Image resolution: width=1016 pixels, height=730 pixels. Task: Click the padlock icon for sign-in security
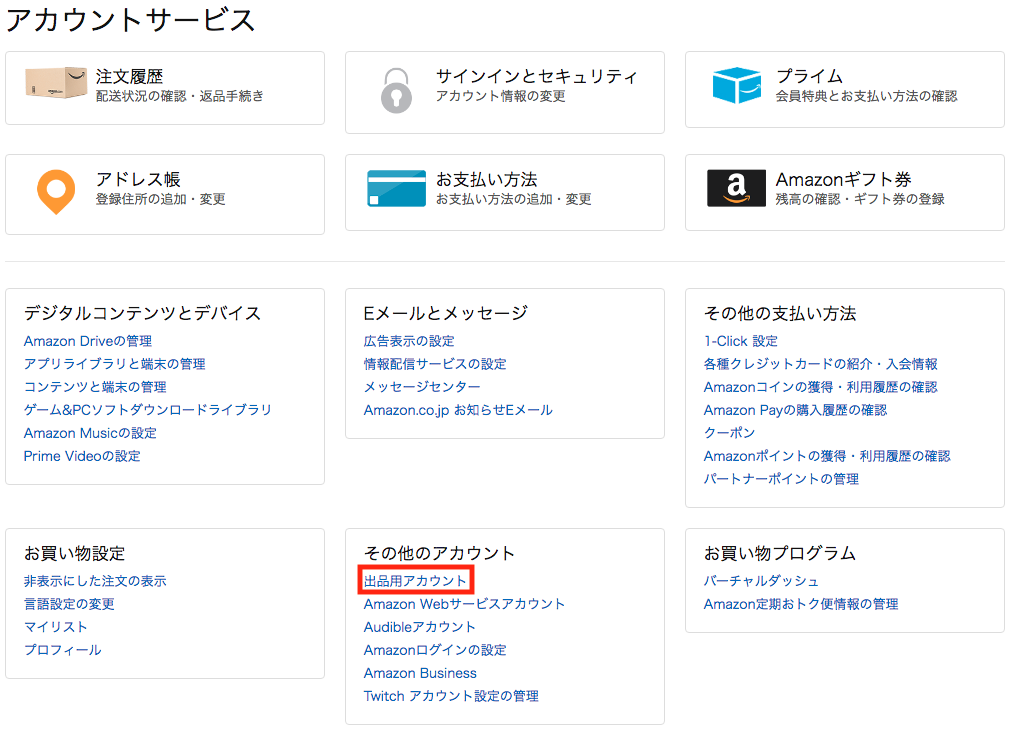pos(396,91)
